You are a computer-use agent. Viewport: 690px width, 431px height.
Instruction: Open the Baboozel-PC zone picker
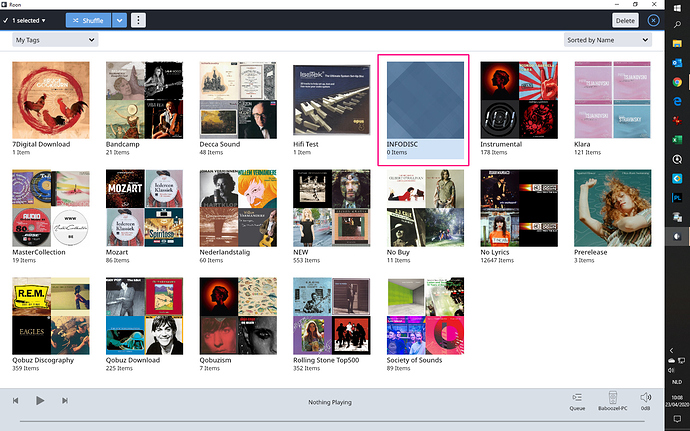(x=613, y=401)
